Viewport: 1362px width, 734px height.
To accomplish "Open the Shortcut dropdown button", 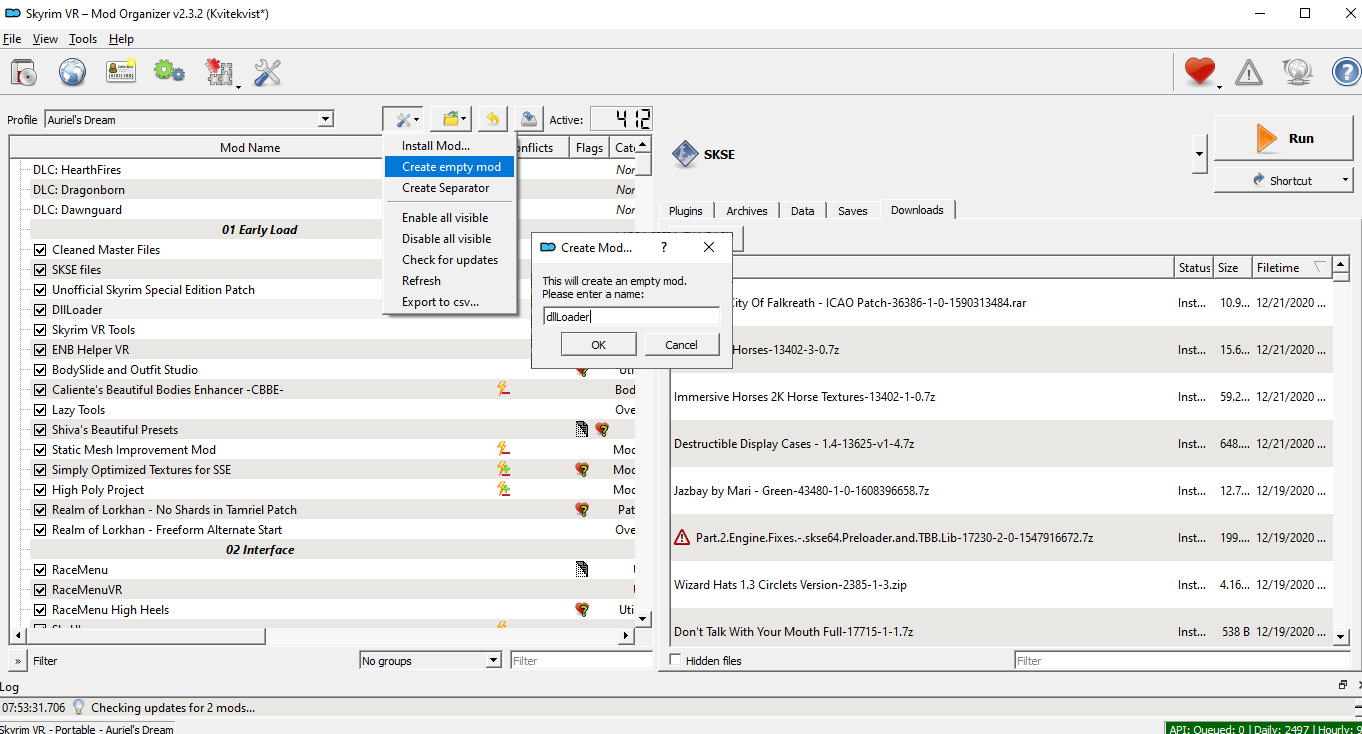I will (1283, 180).
